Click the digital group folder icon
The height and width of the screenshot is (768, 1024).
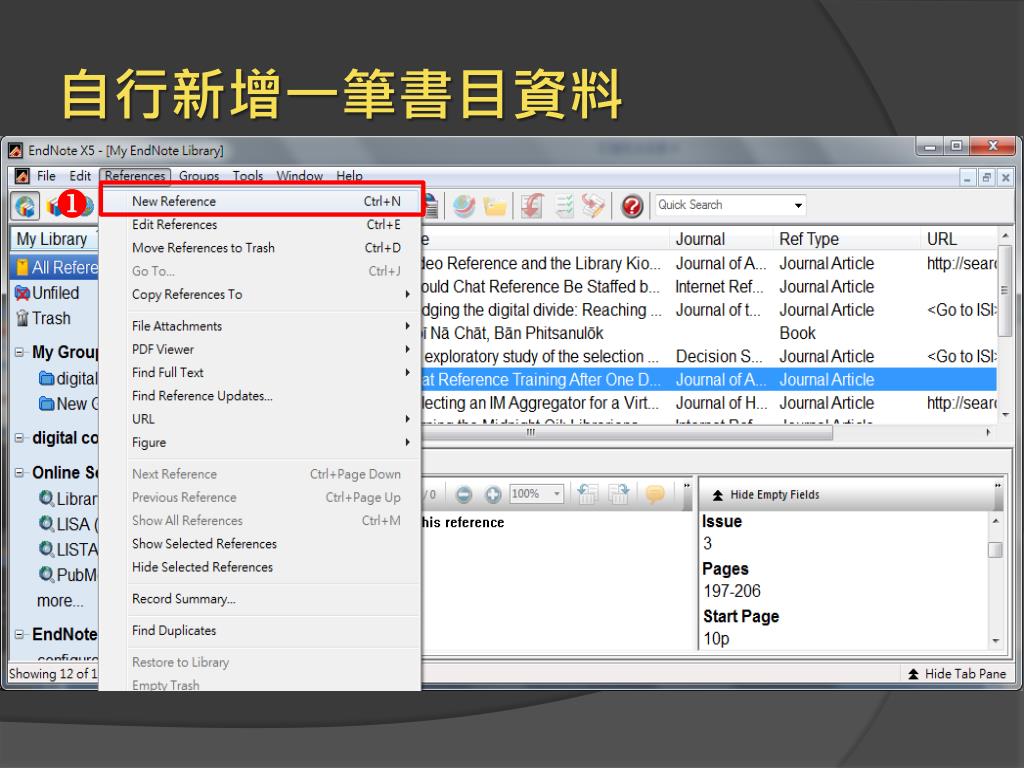pos(46,378)
